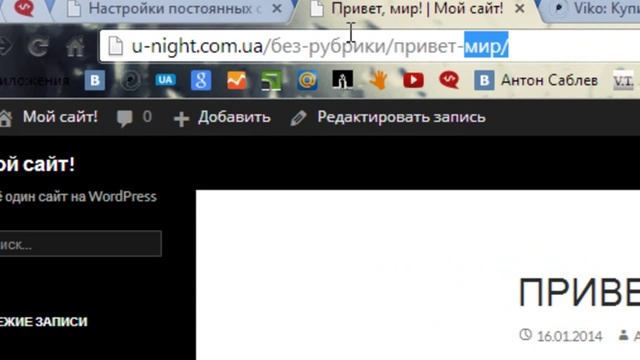This screenshot has width=640, height=360.
Task: Open red speech bubble bookmark icon
Action: [x=449, y=80]
